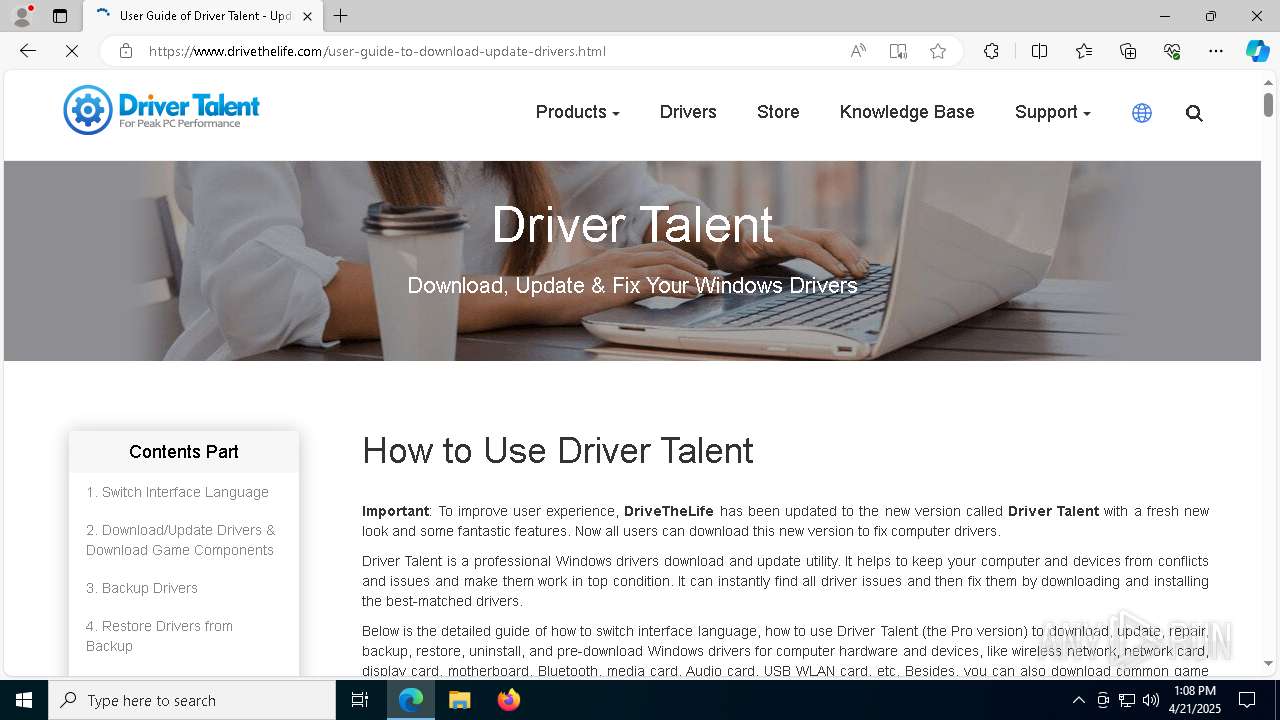The image size is (1280, 720).
Task: Open the tab actions menu icon
Action: [x=60, y=16]
